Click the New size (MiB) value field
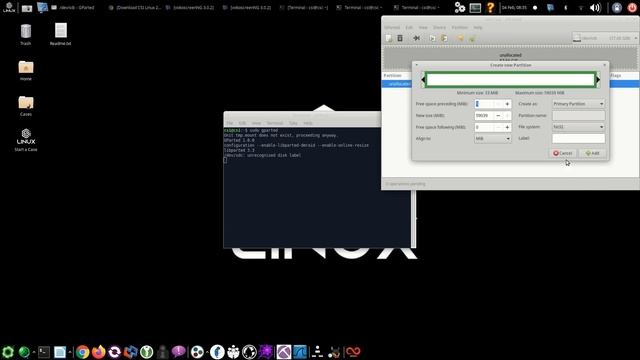The width and height of the screenshot is (640, 360). point(484,116)
